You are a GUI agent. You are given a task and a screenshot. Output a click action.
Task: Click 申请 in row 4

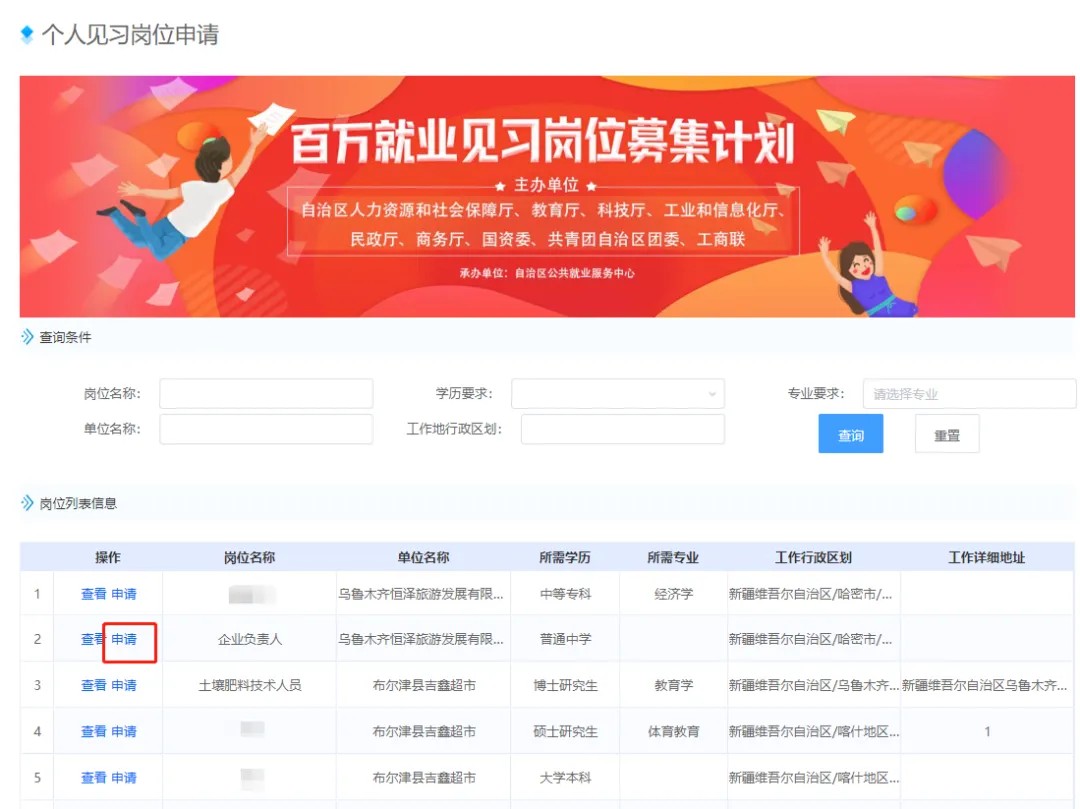click(x=124, y=732)
